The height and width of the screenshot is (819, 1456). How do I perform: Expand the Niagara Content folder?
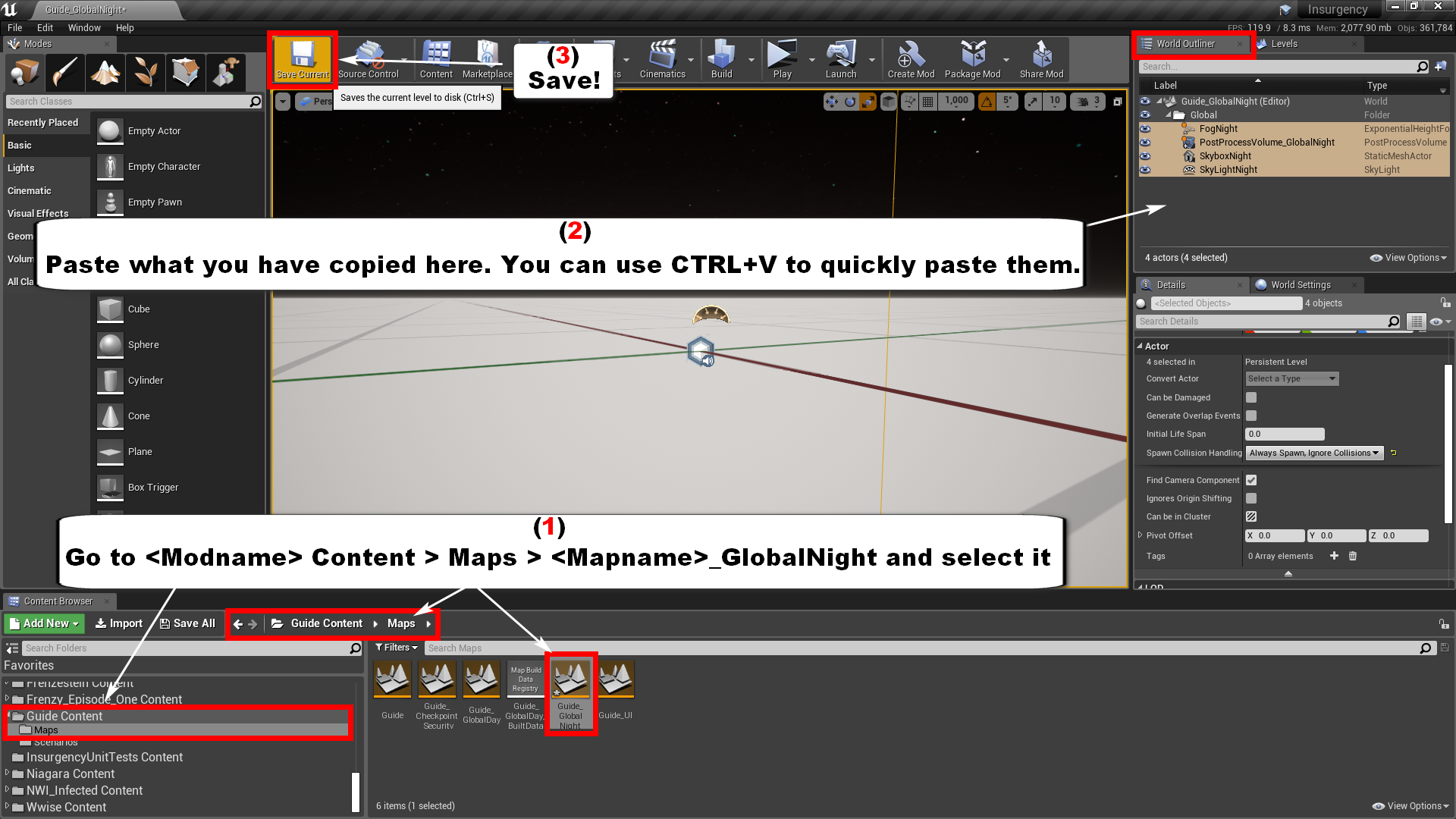[x=7, y=773]
